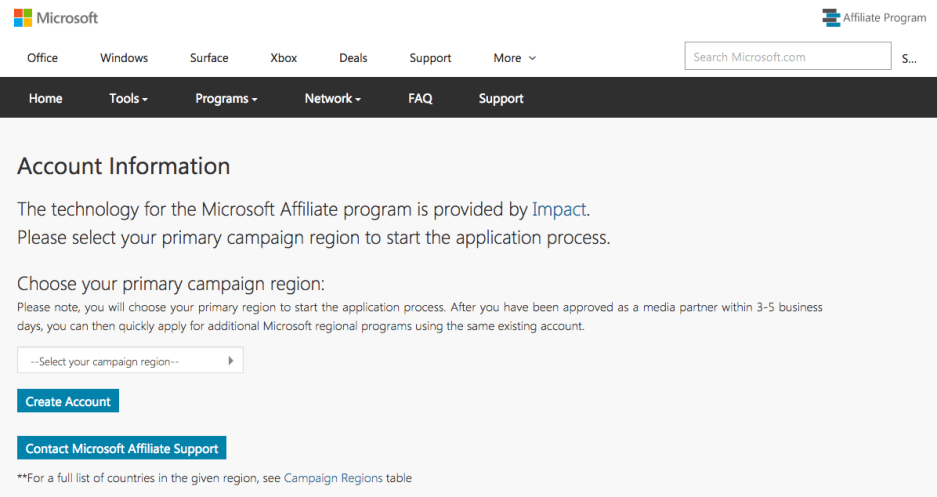Open the Office menu item

(x=42, y=58)
